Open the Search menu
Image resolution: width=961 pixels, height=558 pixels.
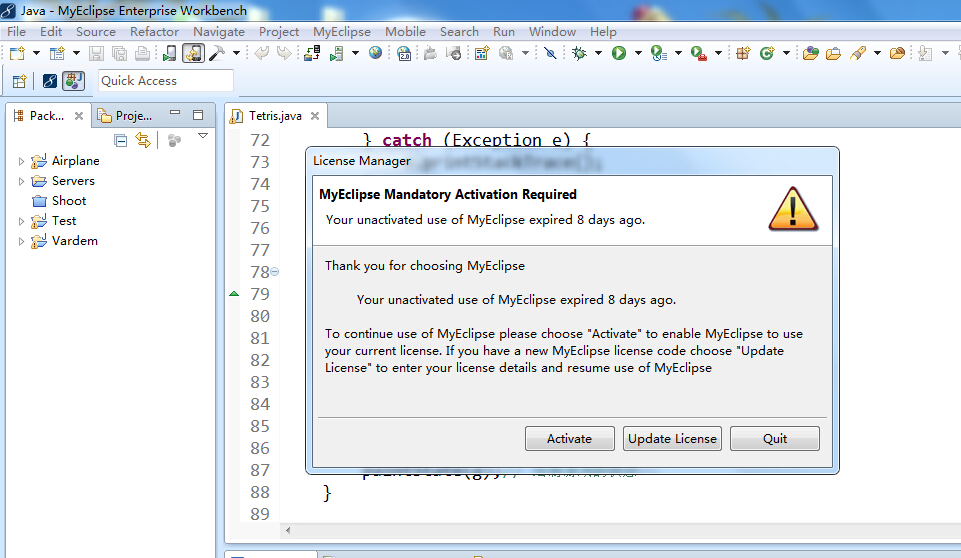(459, 32)
